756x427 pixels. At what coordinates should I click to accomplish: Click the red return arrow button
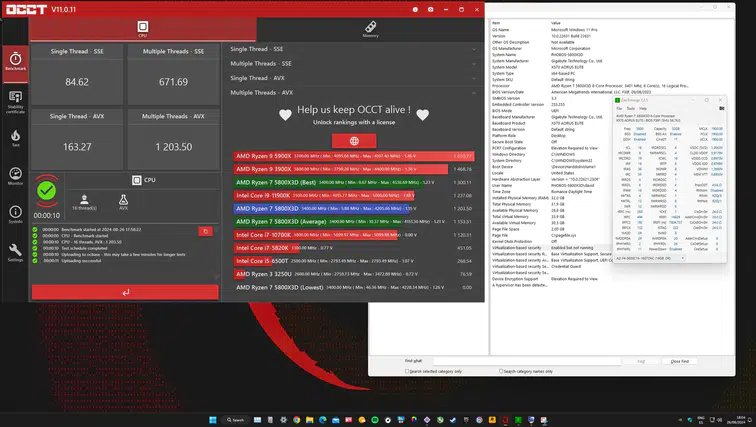(125, 292)
